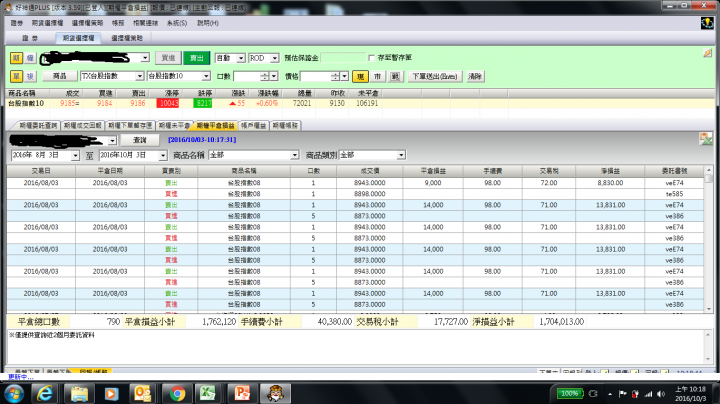The width and height of the screenshot is (720, 404).
Task: Switch to the 證券 top tab
Action: pyautogui.click(x=30, y=38)
